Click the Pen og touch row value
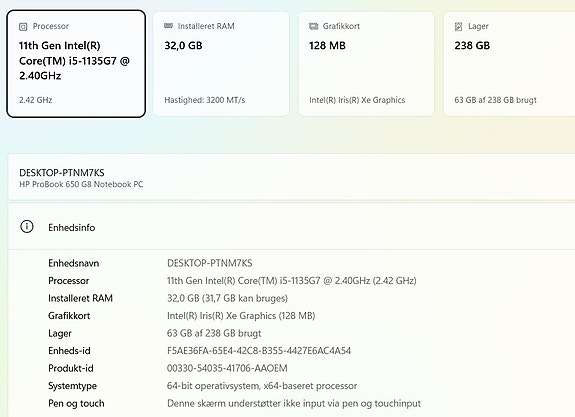Screen dimensions: 575x417 pos(294,403)
